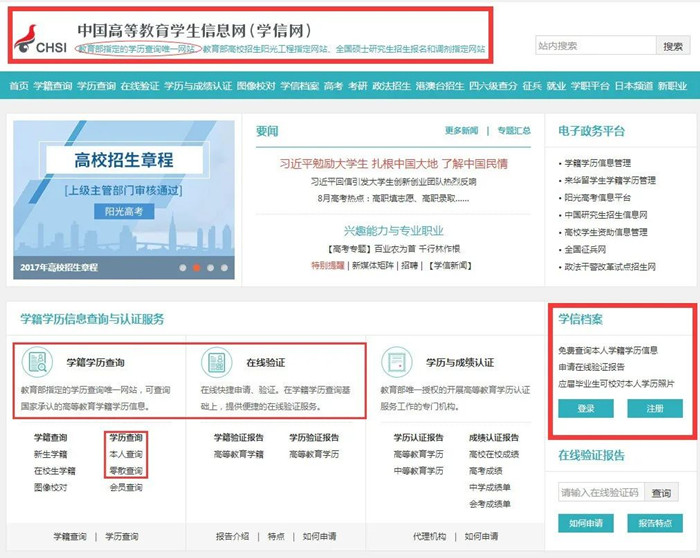Open 政法干警改革试点招生网 link
The height and width of the screenshot is (558, 700).
[610, 267]
